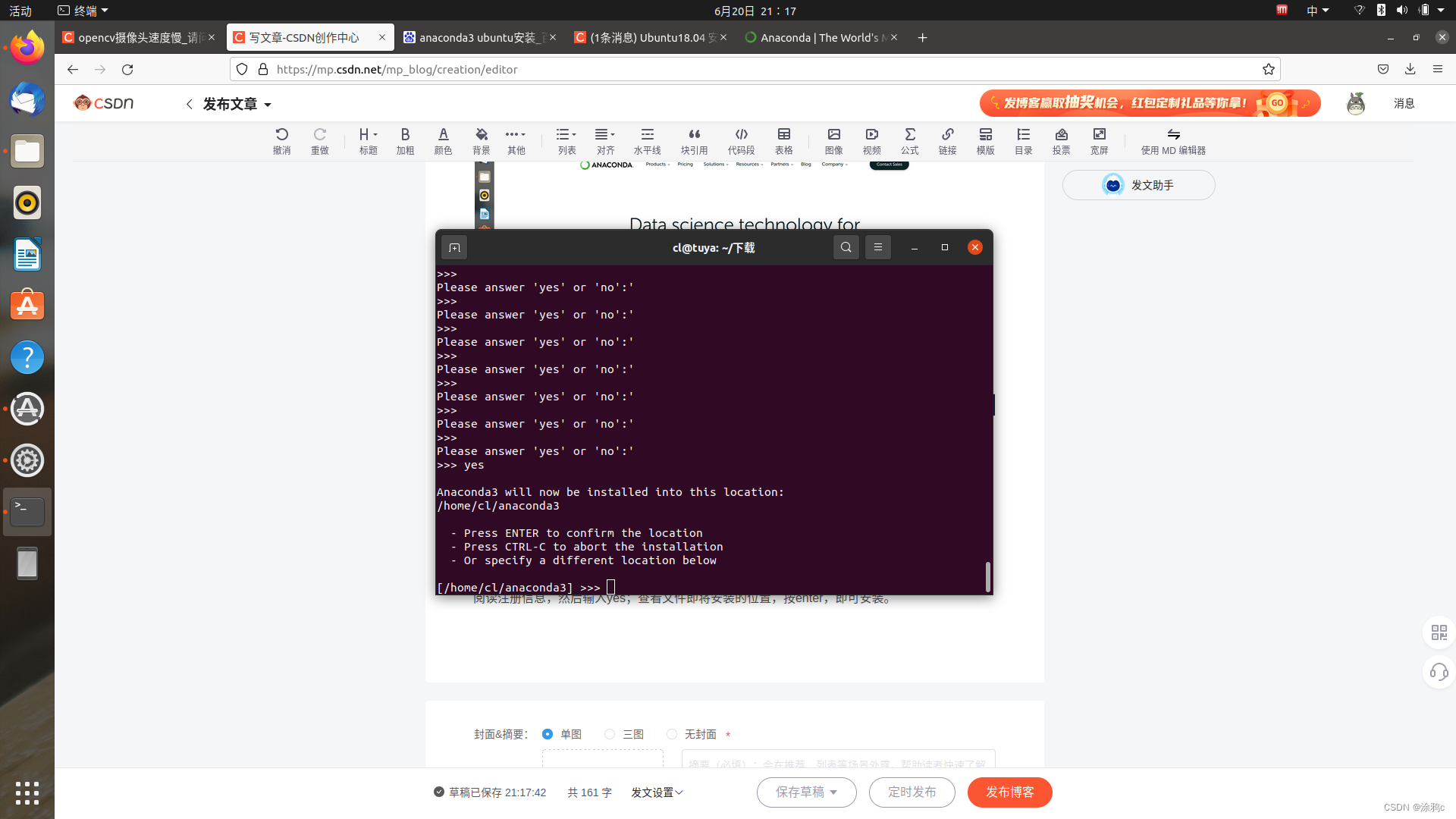This screenshot has width=1456, height=819.
Task: Click the terminal window vertical scrollbar
Action: [987, 576]
